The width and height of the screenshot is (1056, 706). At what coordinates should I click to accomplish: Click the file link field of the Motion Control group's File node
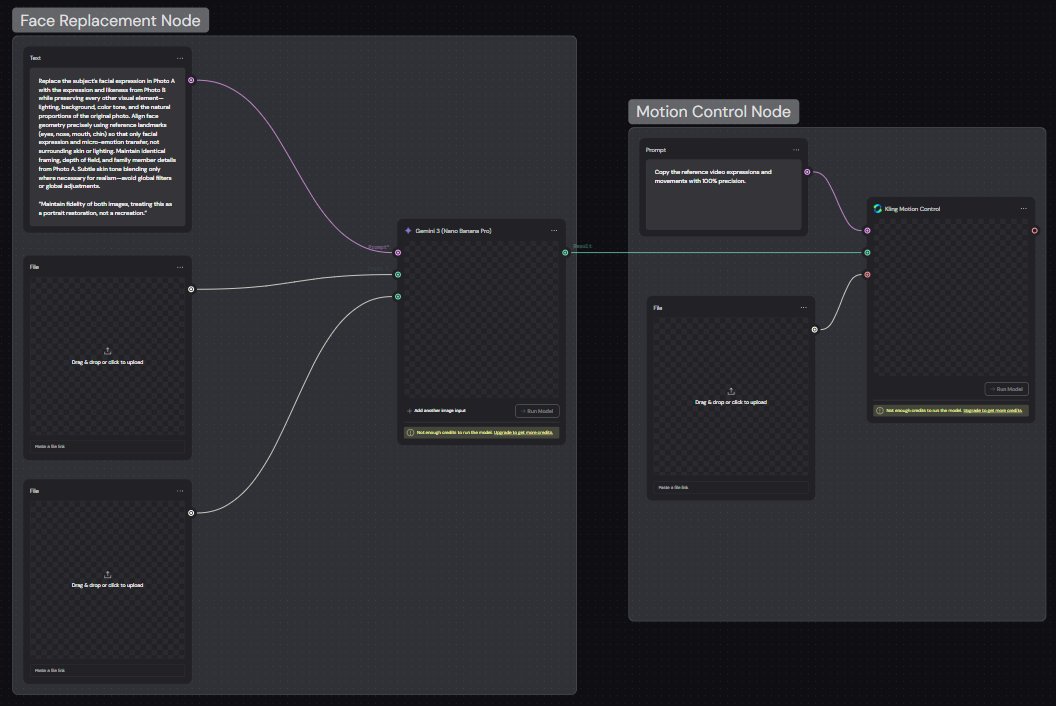[x=731, y=487]
